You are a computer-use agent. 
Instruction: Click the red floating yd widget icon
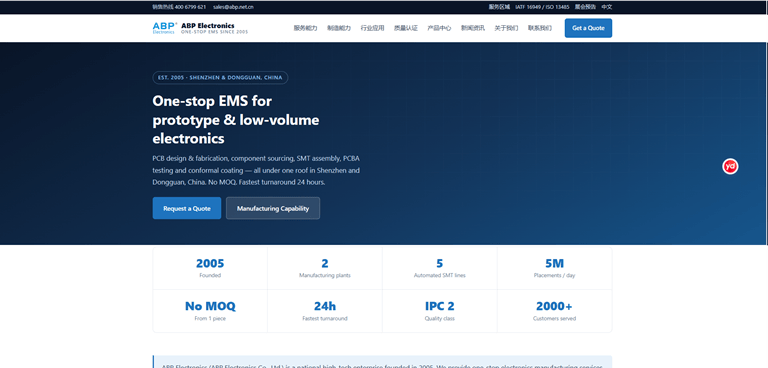point(730,167)
